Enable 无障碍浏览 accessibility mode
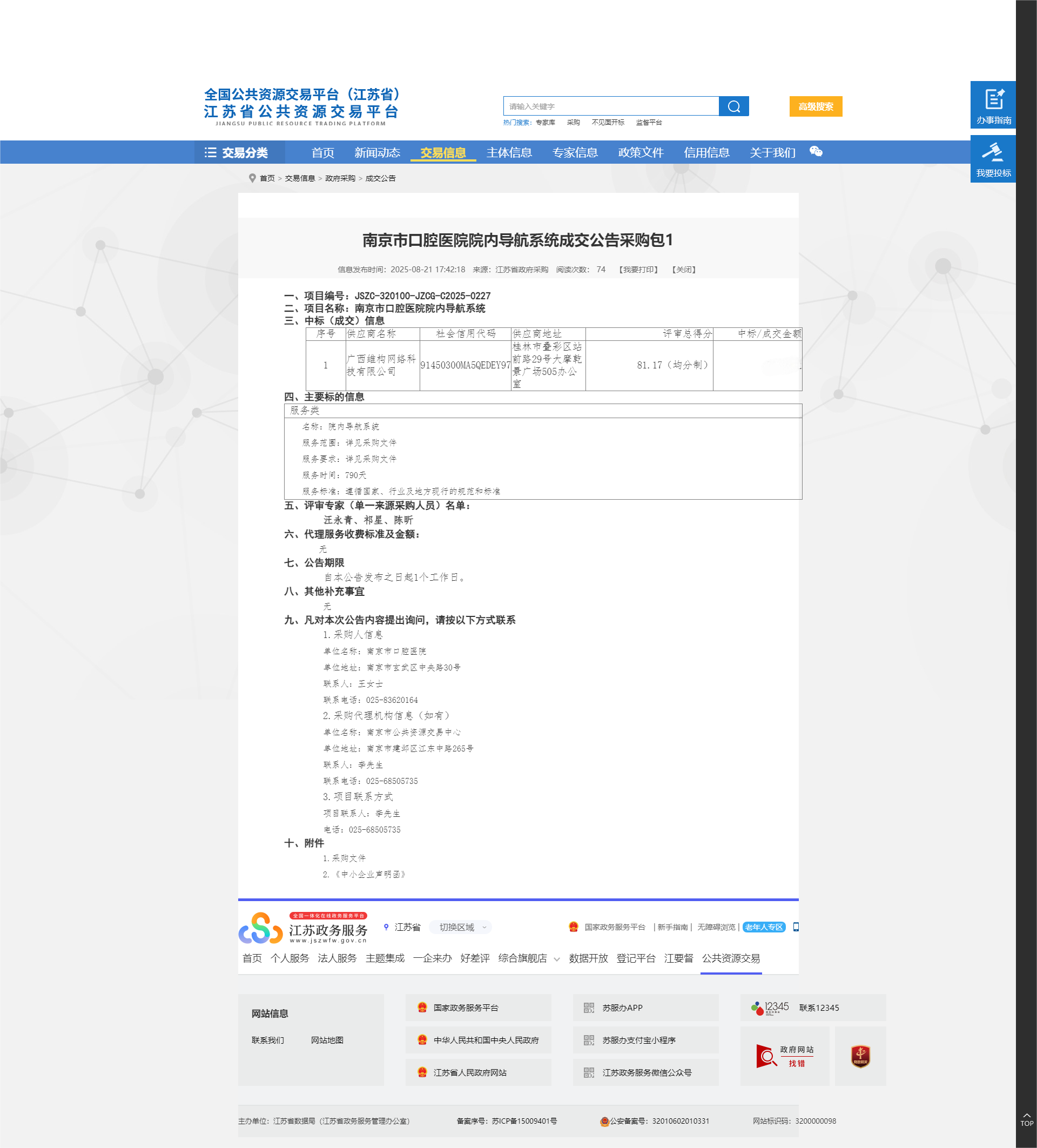Image resolution: width=1037 pixels, height=1148 pixels. 716,927
